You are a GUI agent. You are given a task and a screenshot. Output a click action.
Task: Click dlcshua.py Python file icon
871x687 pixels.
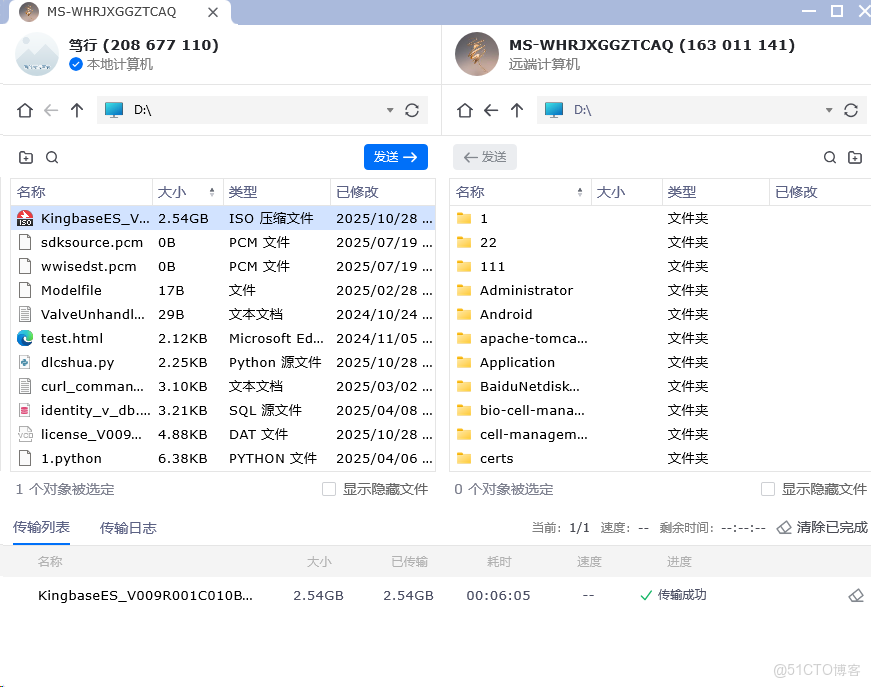coord(25,362)
